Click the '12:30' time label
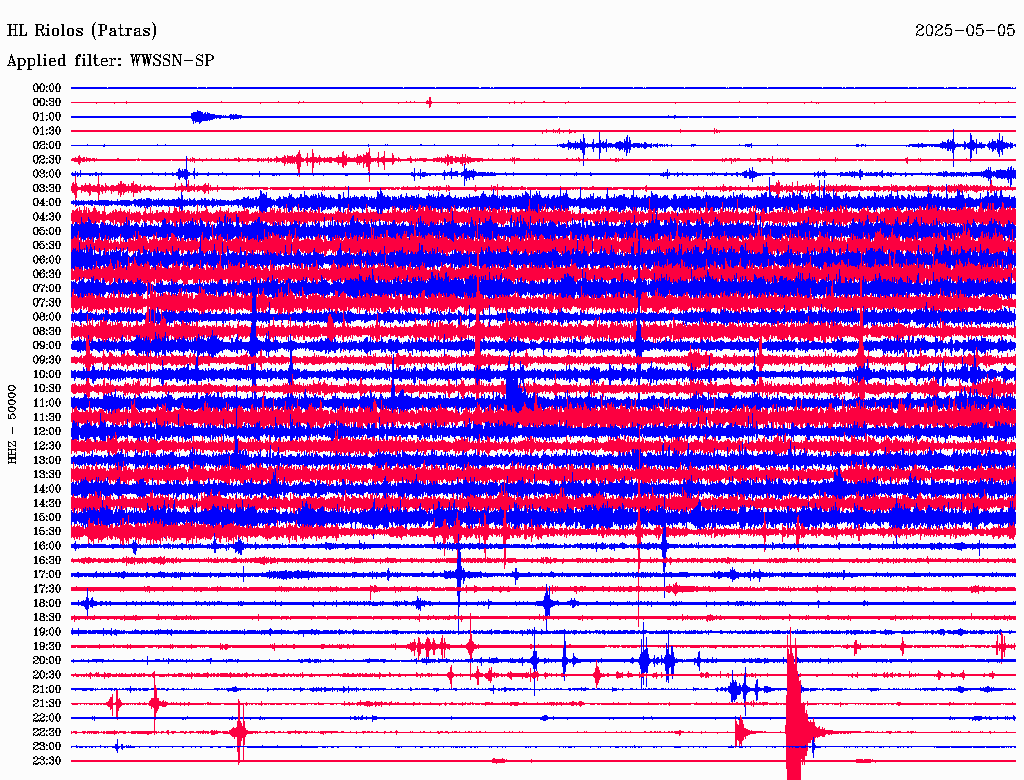 click(47, 446)
